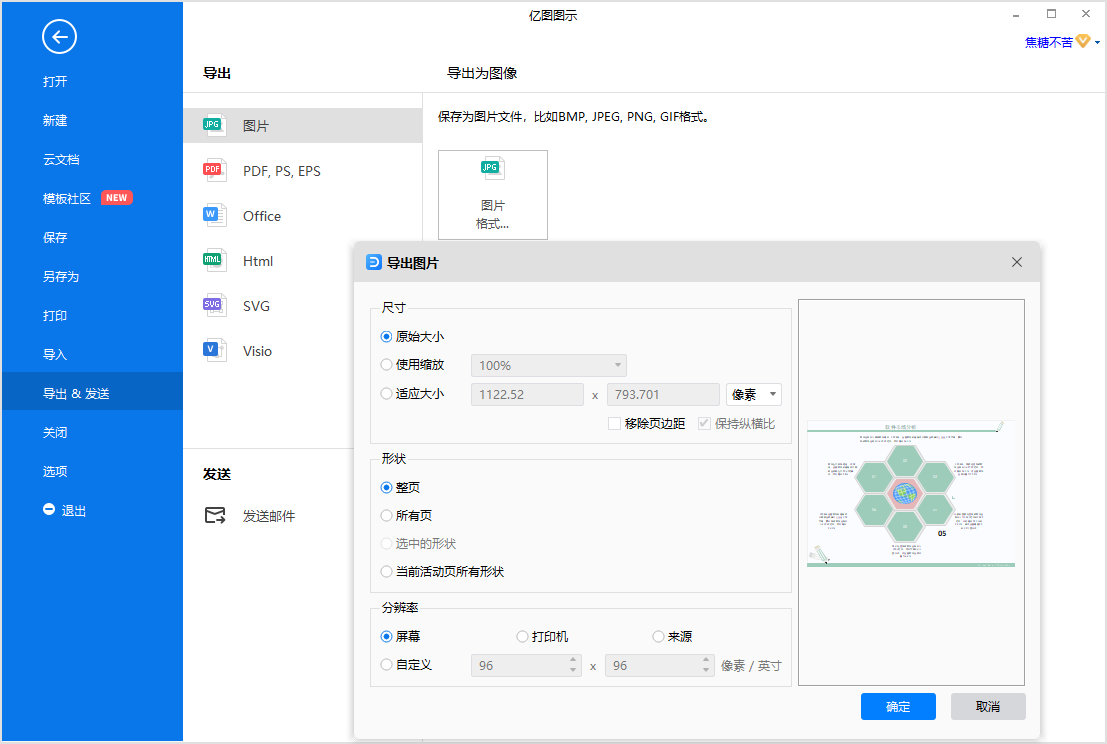Click the JPG image export icon in list
The image size is (1107, 744).
(214, 126)
